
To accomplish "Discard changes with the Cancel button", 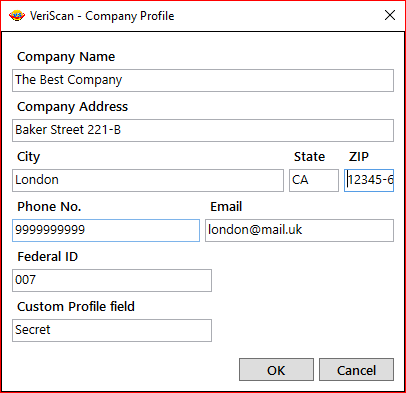I will click(356, 370).
